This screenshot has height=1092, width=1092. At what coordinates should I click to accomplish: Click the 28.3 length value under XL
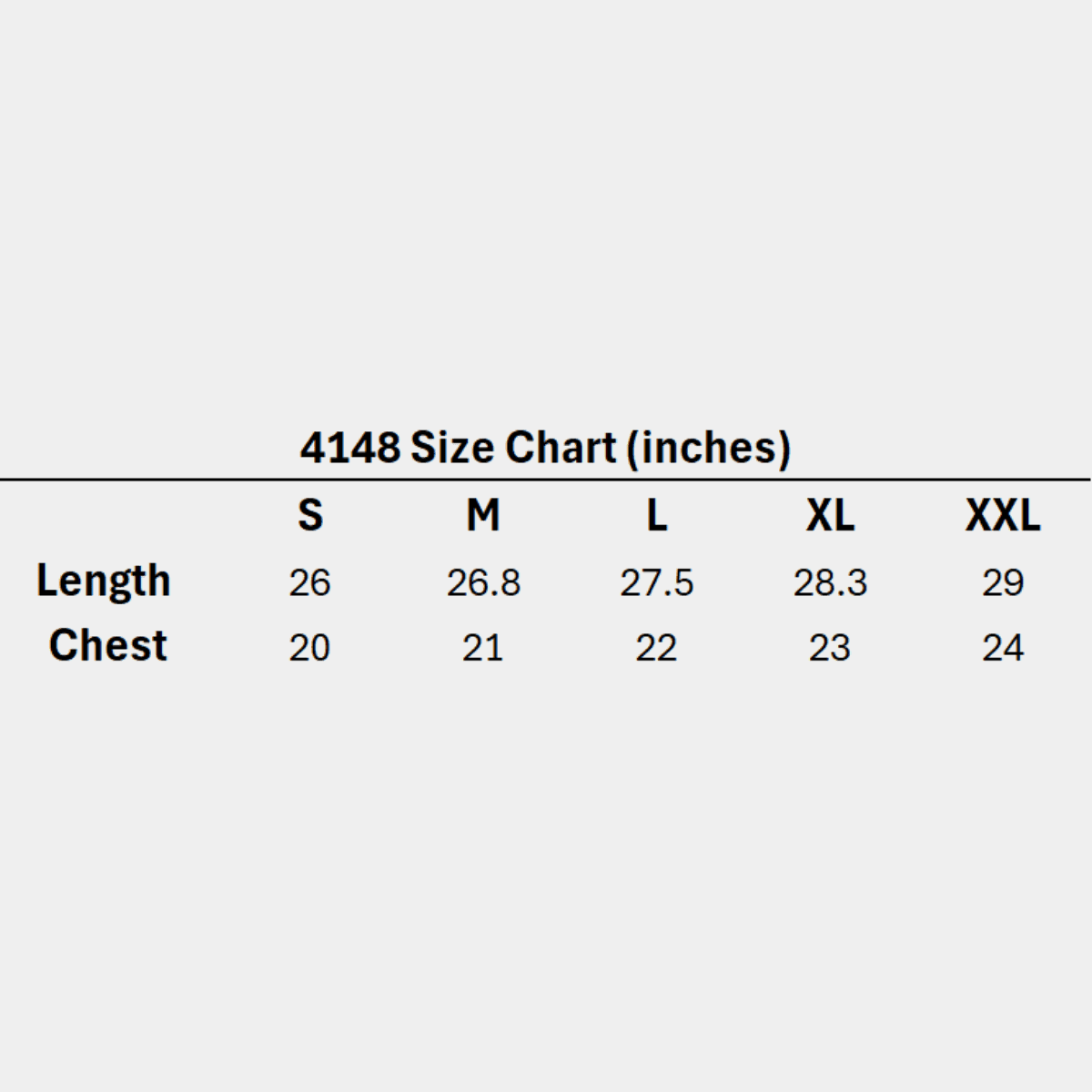coord(830,582)
